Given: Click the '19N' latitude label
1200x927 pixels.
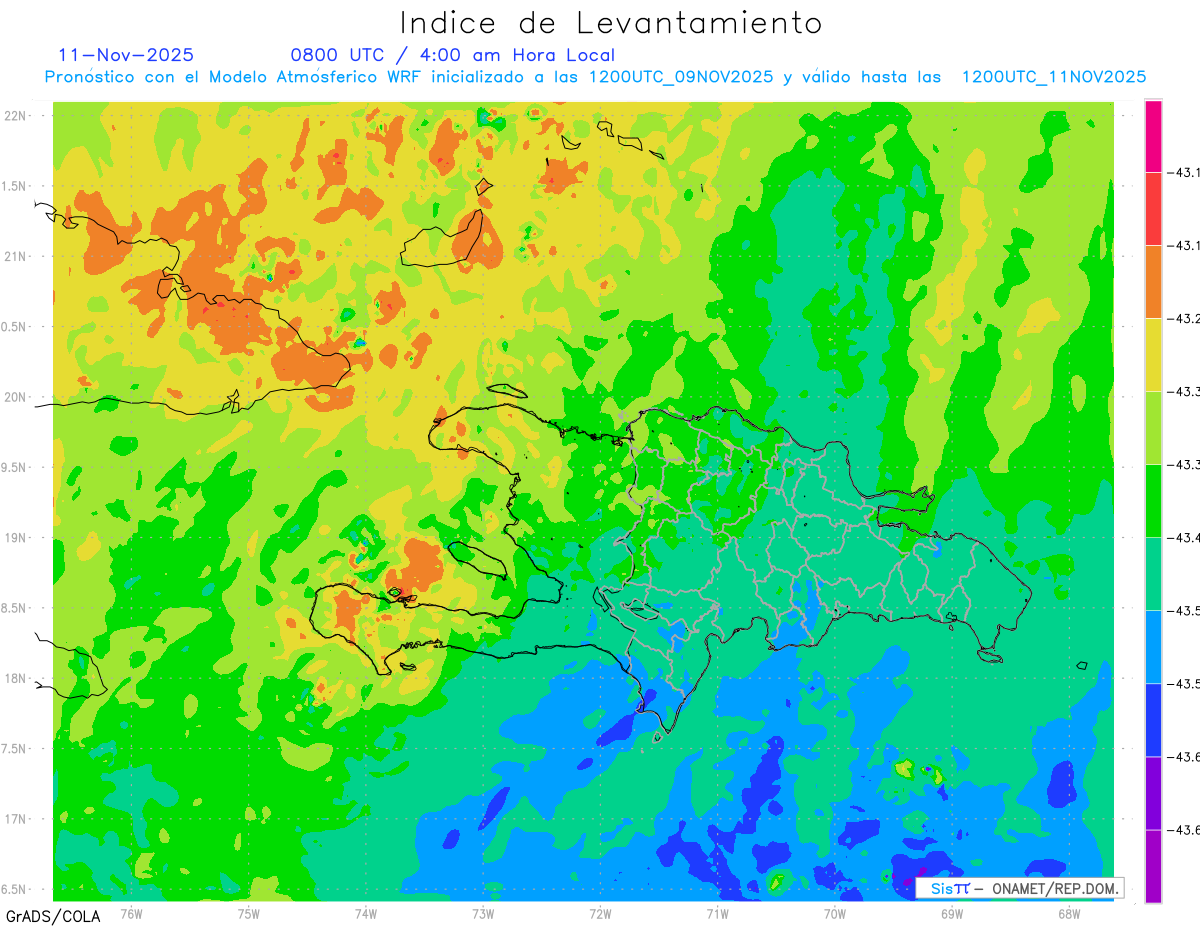Looking at the screenshot, I should (x=16, y=538).
